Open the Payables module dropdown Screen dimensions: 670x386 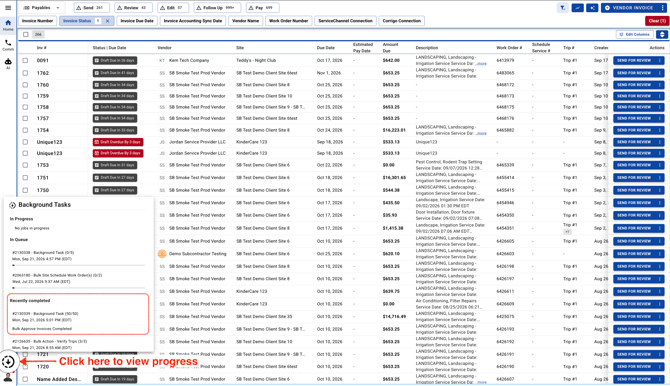tap(41, 8)
